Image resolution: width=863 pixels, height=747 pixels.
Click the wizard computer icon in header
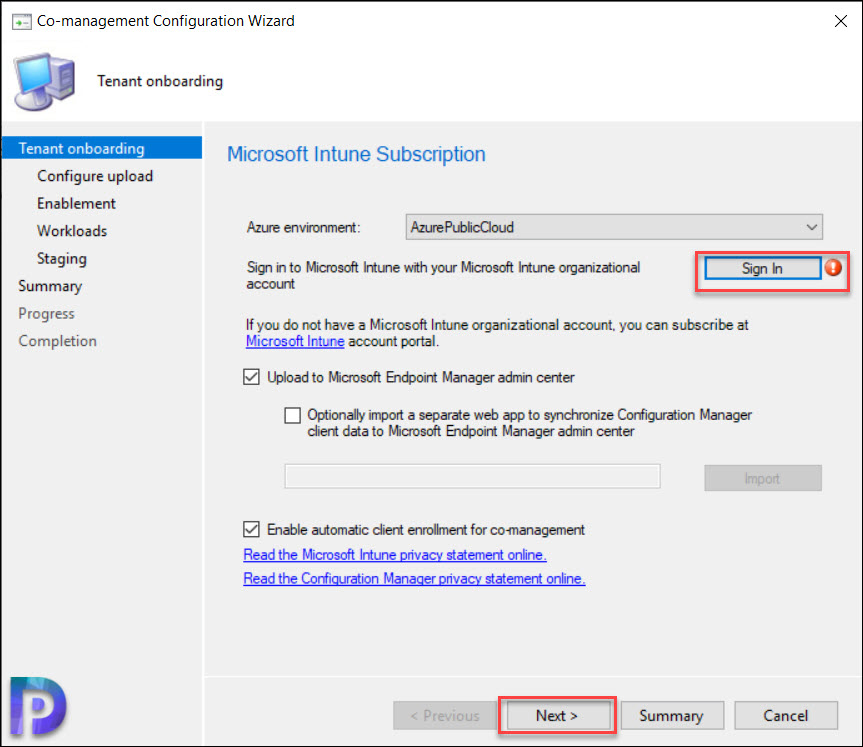44,81
